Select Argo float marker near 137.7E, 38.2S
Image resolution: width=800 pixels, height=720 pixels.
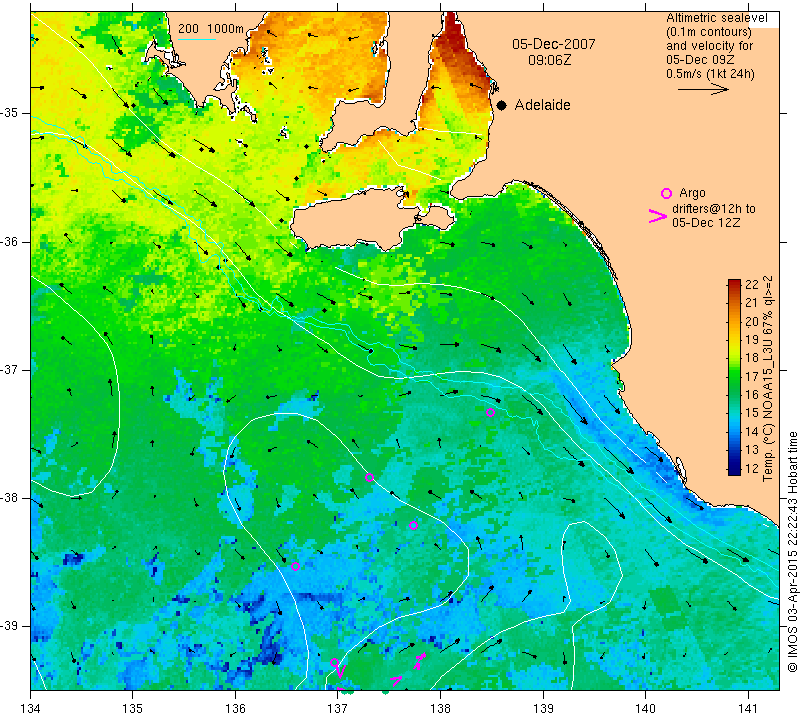point(413,526)
